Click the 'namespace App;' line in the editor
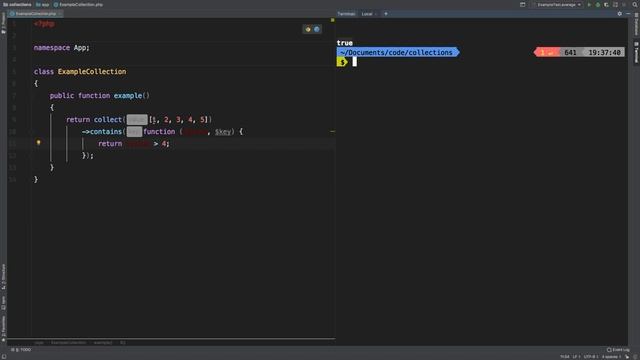Image resolution: width=640 pixels, height=360 pixels. click(62, 48)
